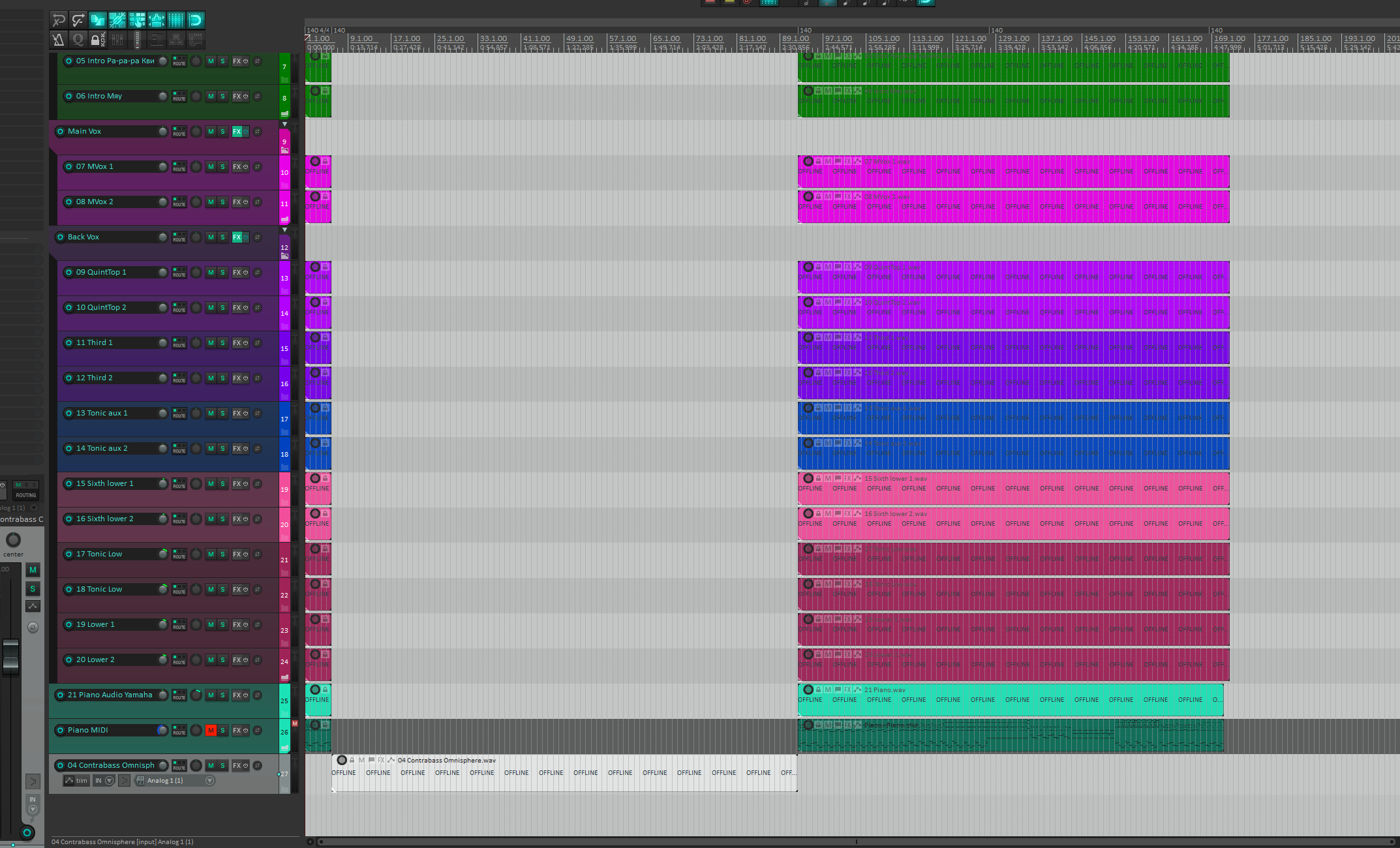
Task: Toggle the grid lines toolbar button
Action: coord(176,20)
